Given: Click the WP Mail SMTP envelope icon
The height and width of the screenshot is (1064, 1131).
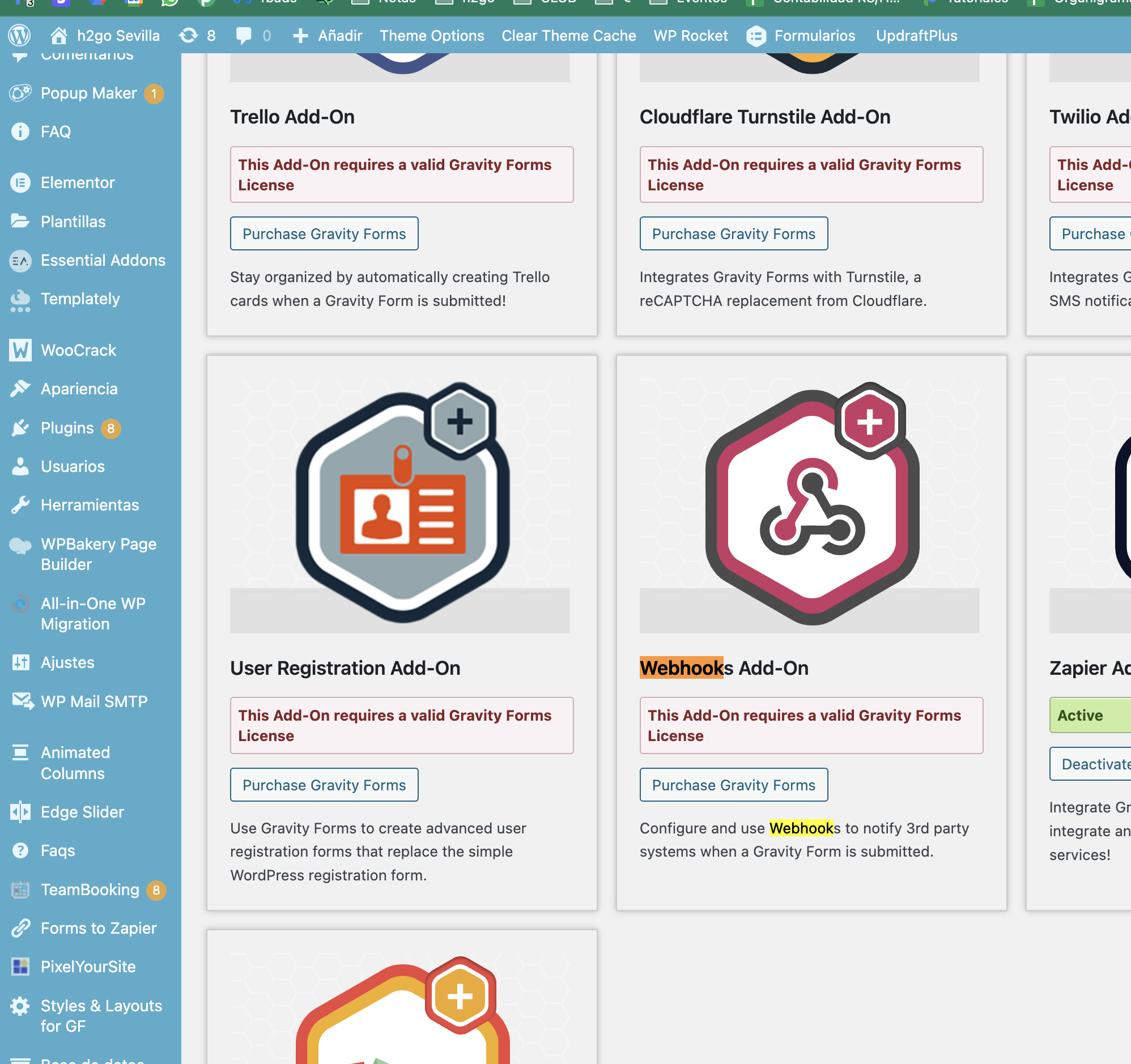Looking at the screenshot, I should [x=23, y=701].
